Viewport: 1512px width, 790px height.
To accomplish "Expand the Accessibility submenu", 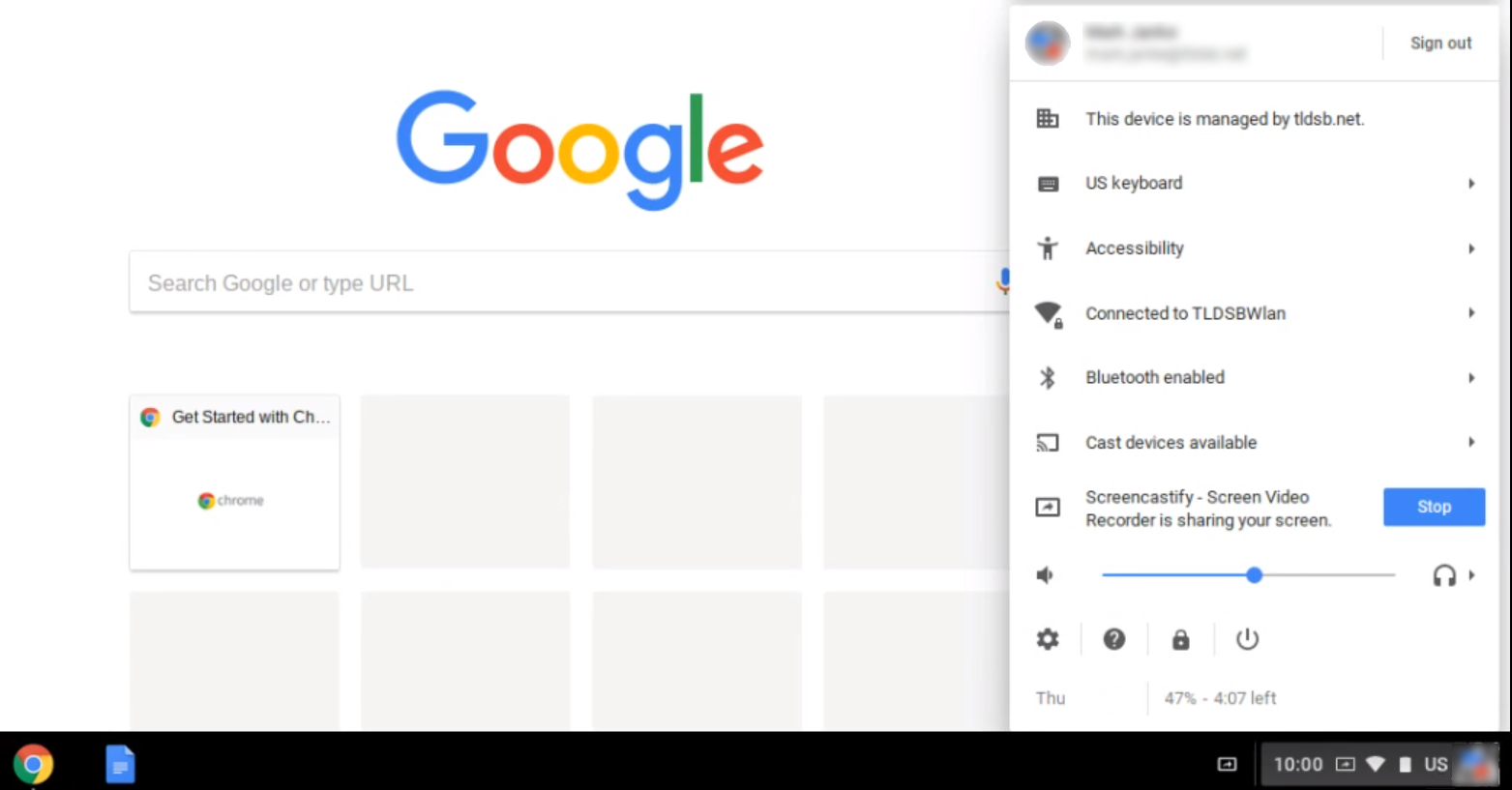I will click(x=1255, y=249).
